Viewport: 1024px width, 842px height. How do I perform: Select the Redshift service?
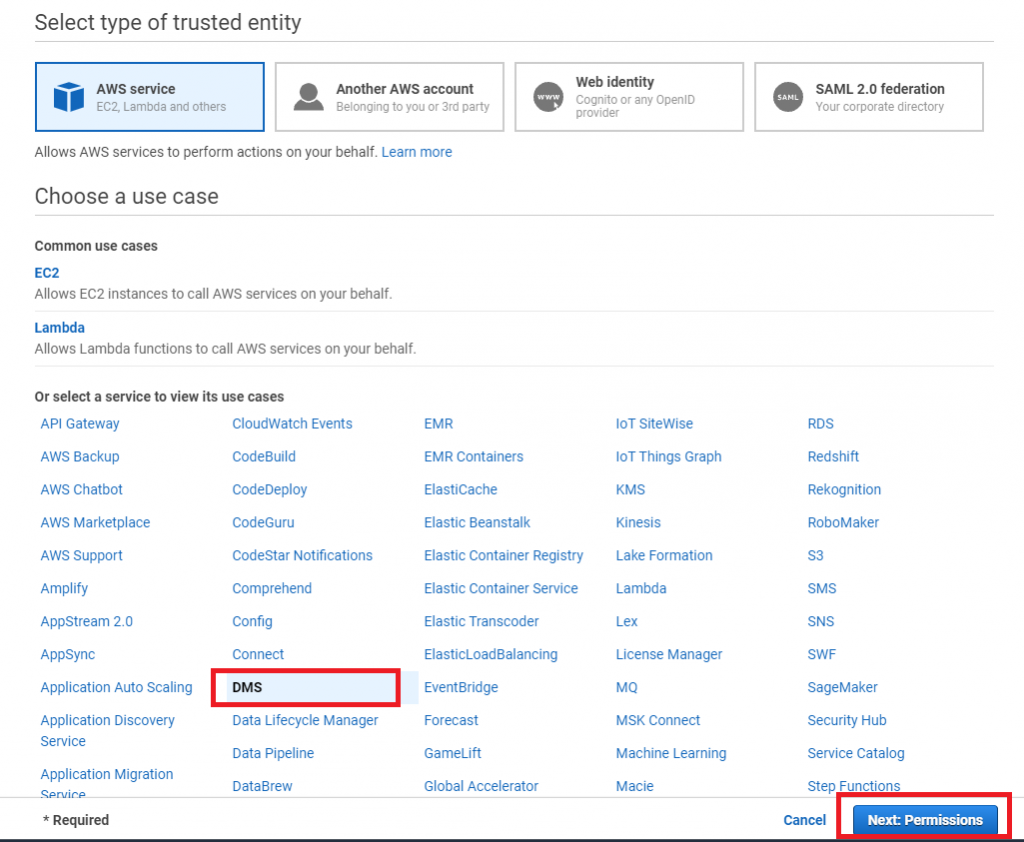point(833,456)
